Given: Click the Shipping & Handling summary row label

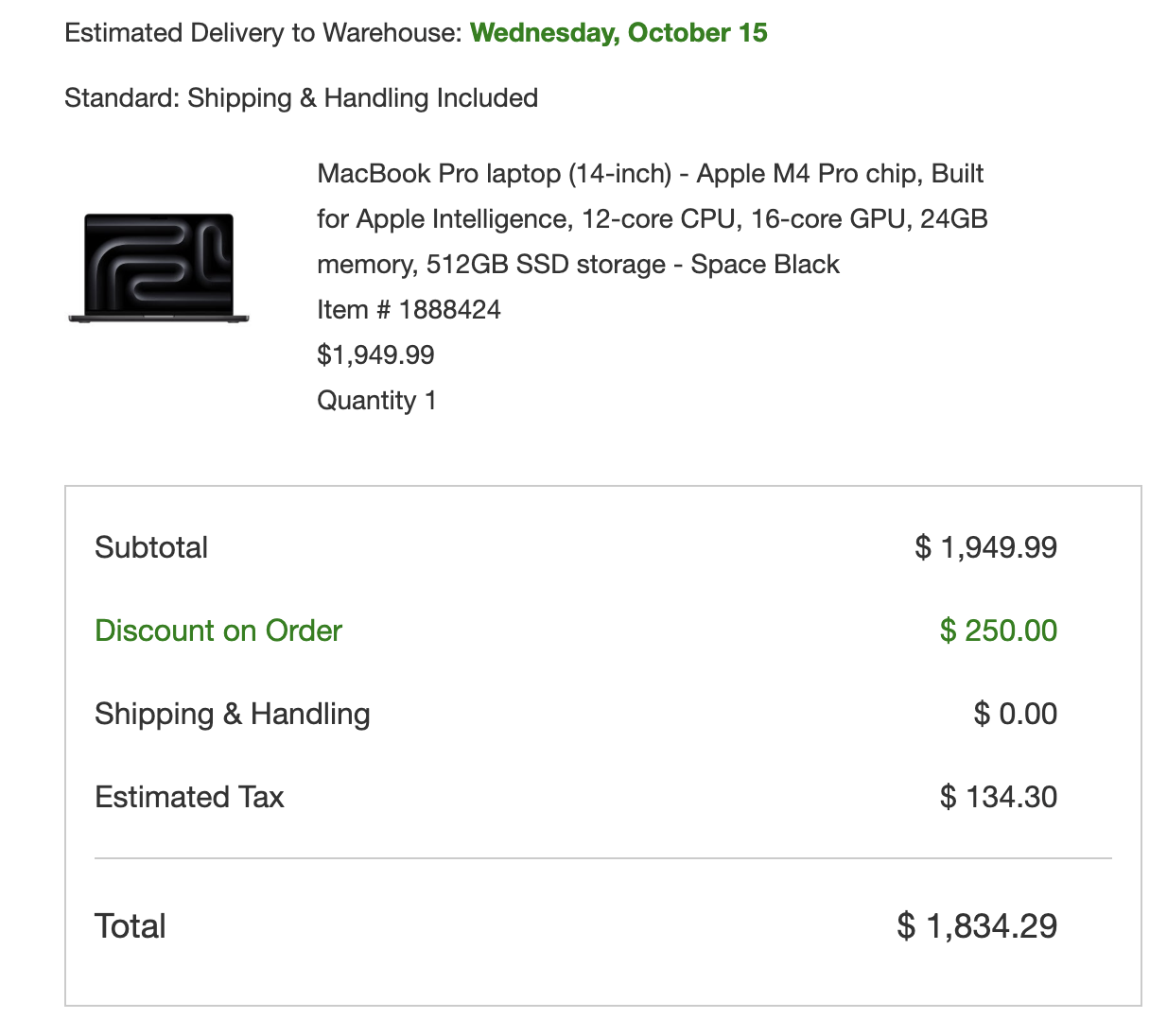Looking at the screenshot, I should tap(233, 714).
